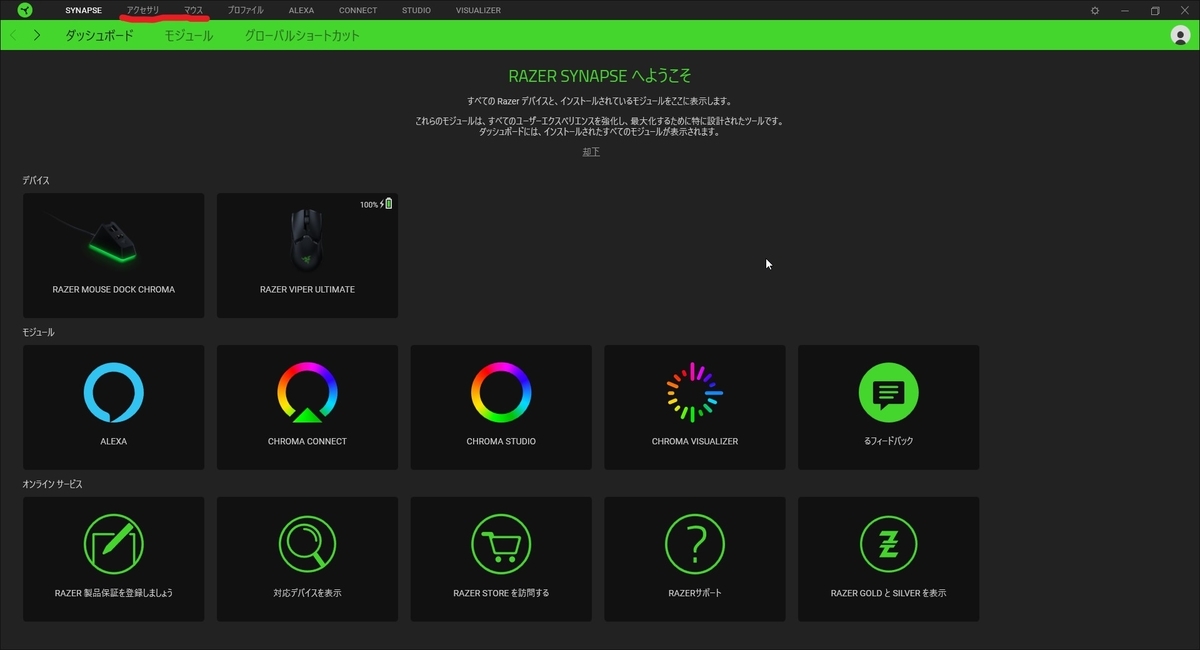Click the Viper Ultimate battery indicator

tap(376, 204)
